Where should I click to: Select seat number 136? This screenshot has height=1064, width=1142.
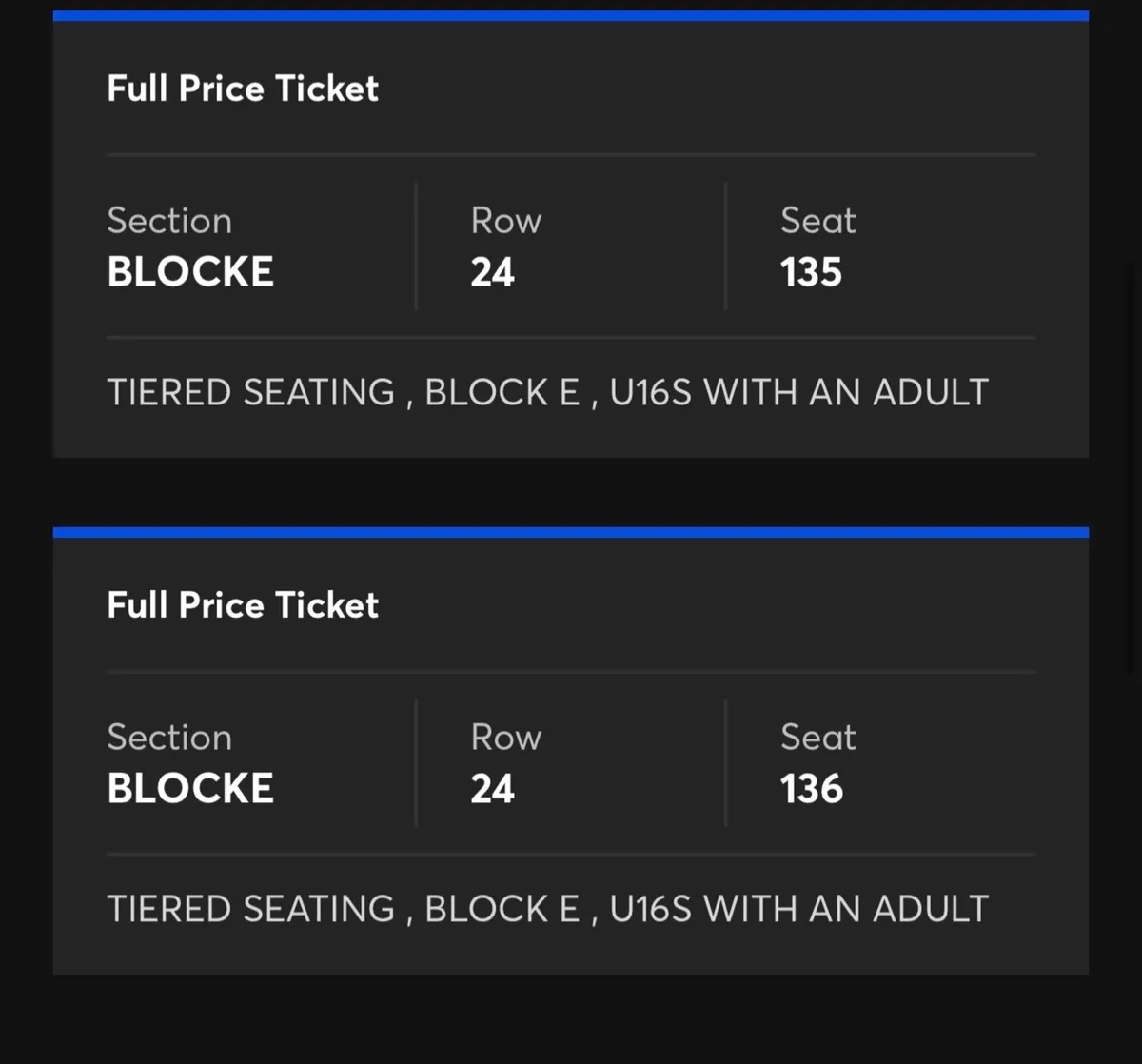[810, 788]
